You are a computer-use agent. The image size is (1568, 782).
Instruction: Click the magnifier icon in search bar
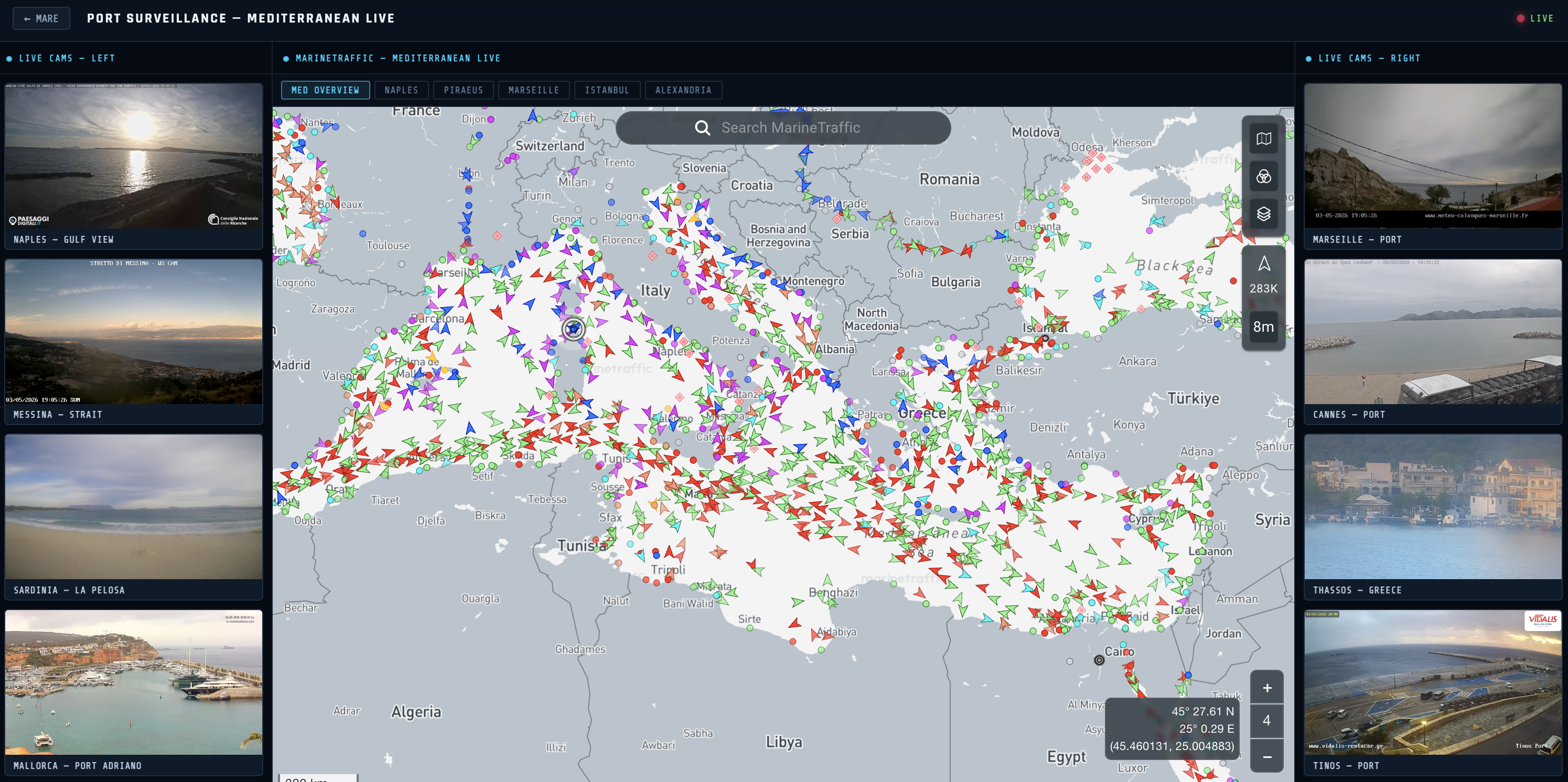click(702, 128)
